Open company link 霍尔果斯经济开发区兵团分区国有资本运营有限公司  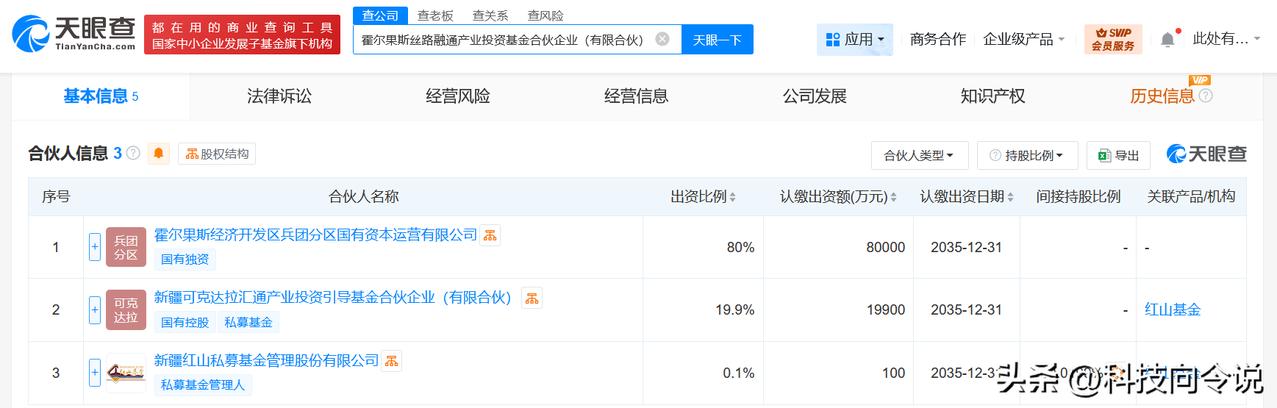(x=315, y=234)
